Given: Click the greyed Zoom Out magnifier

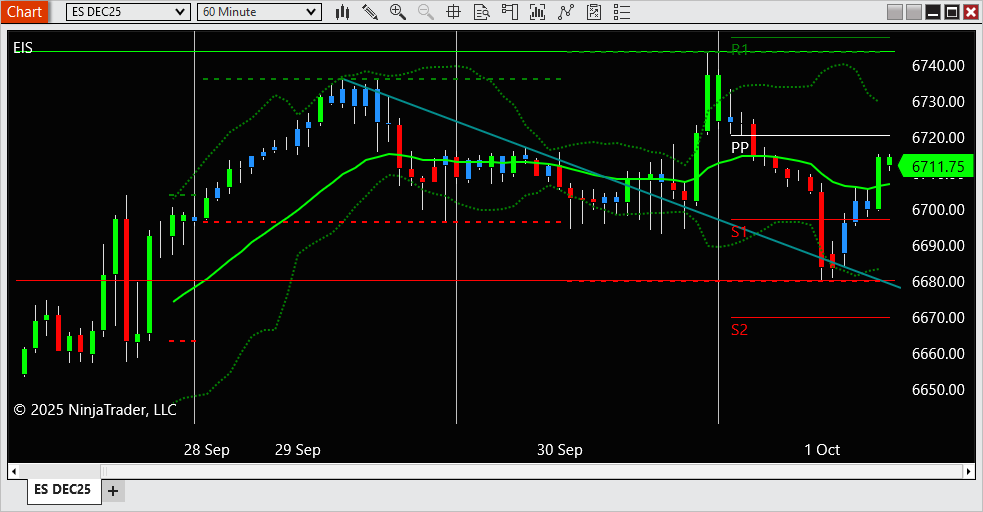Looking at the screenshot, I should click(426, 12).
